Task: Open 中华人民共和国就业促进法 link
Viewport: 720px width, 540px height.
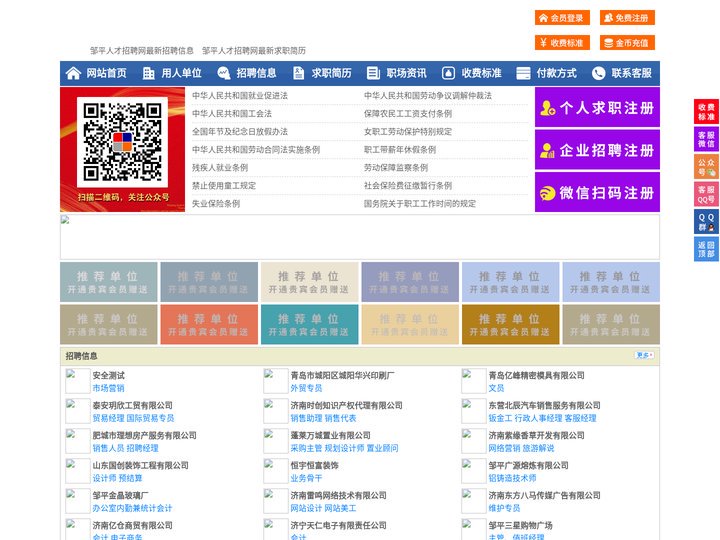Action: [240, 96]
